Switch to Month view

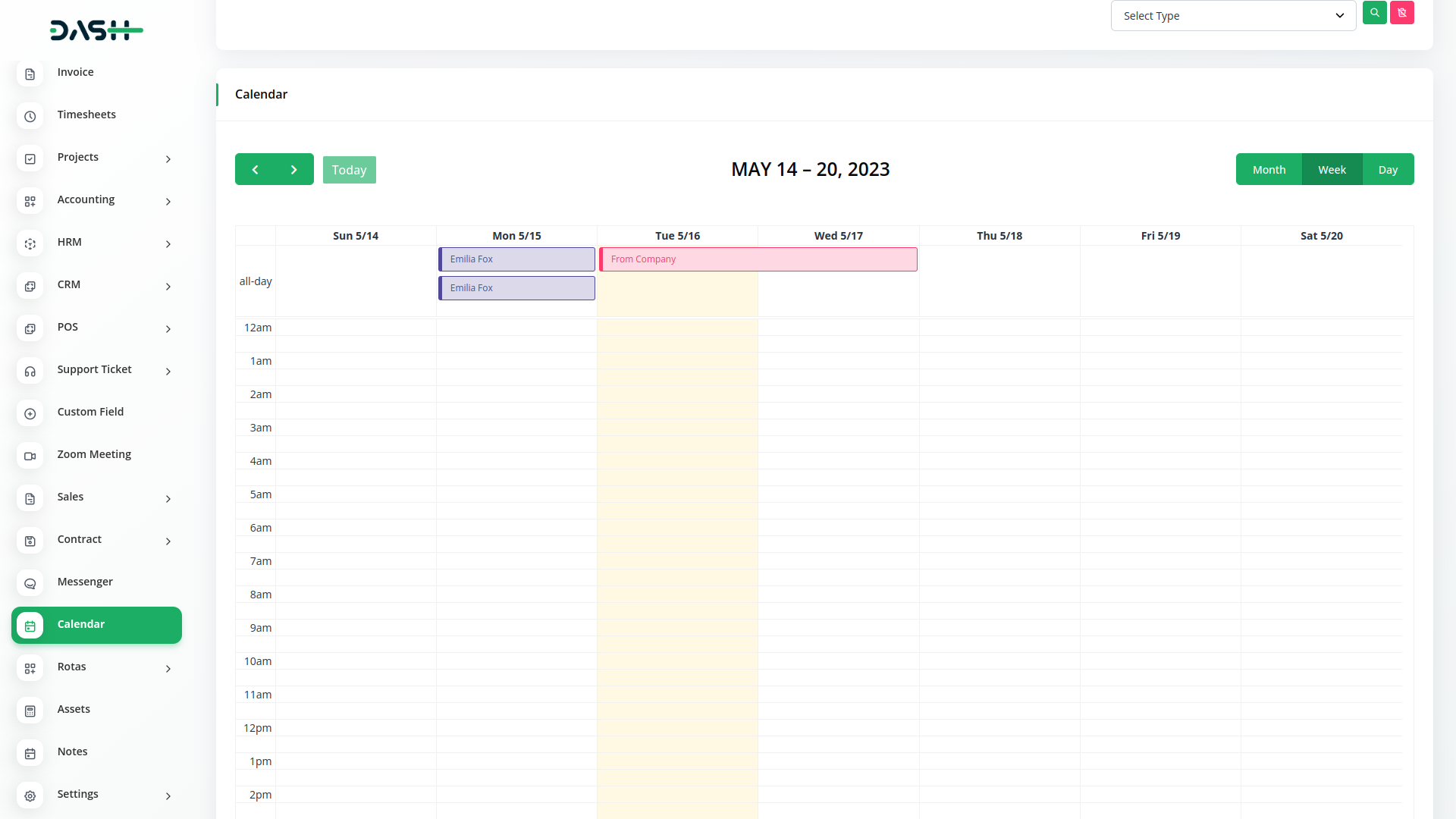coord(1269,170)
